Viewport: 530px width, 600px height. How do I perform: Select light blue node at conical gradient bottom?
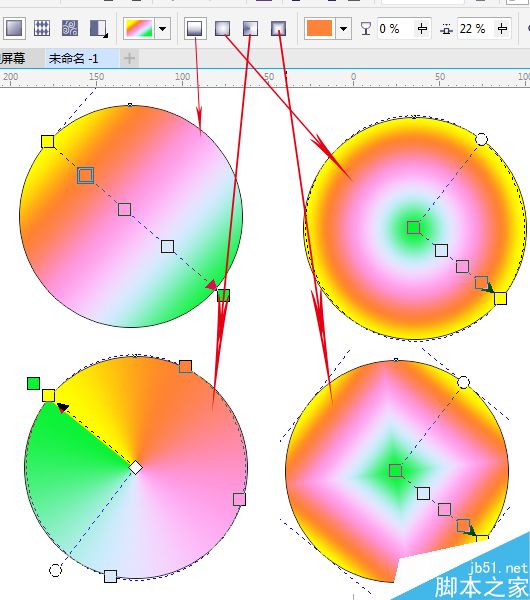[x=110, y=576]
